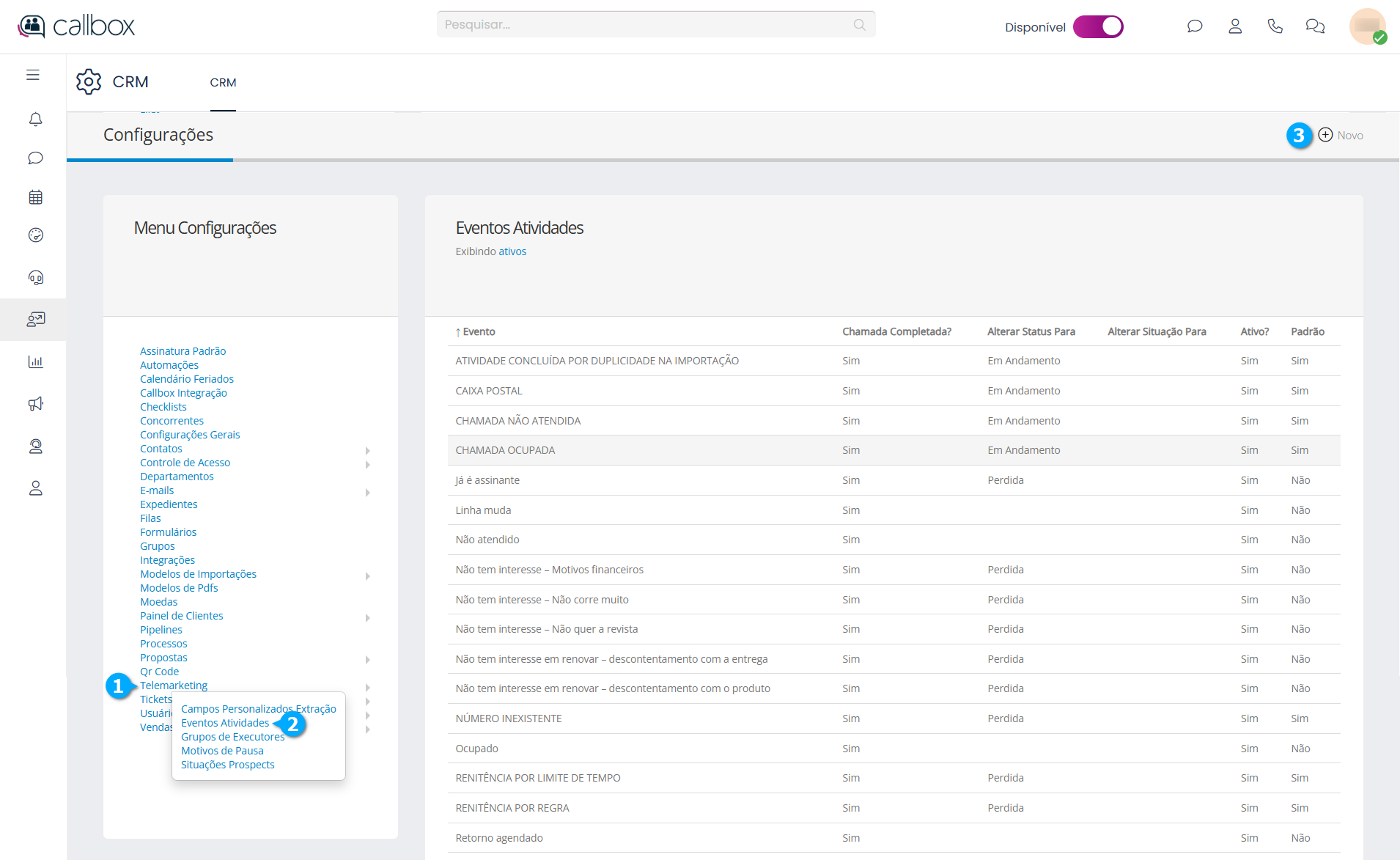Click the Novo button
This screenshot has width=1400, height=860.
[1341, 136]
